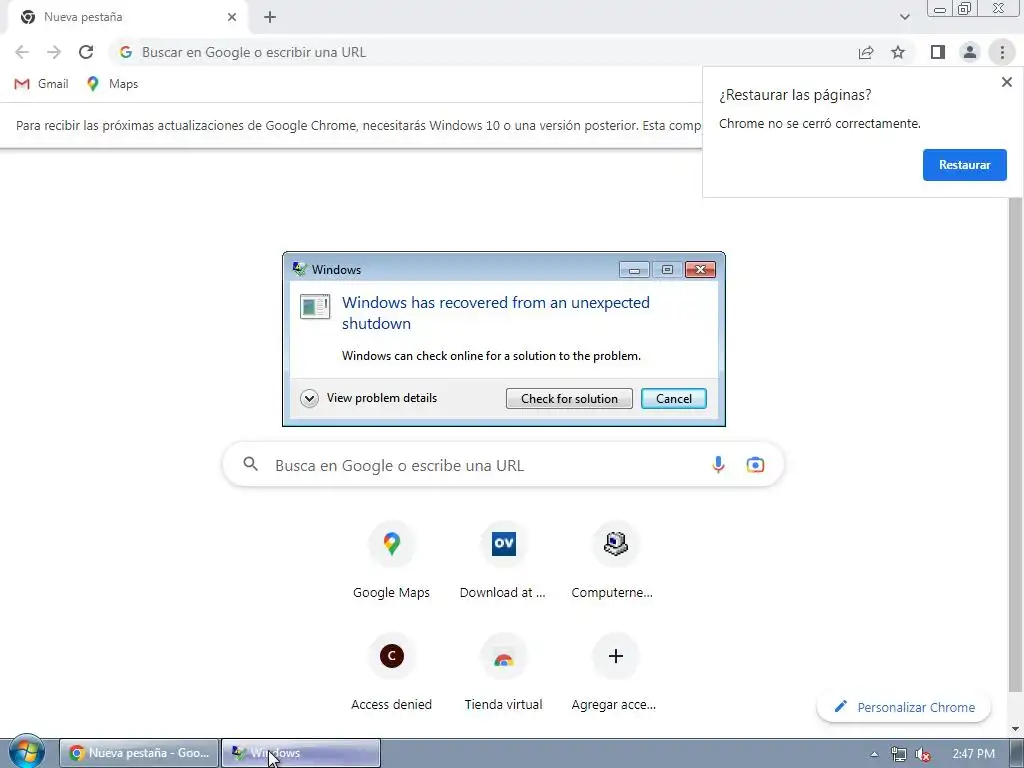
Task: Click the magnifier icon in search box
Action: tap(250, 464)
